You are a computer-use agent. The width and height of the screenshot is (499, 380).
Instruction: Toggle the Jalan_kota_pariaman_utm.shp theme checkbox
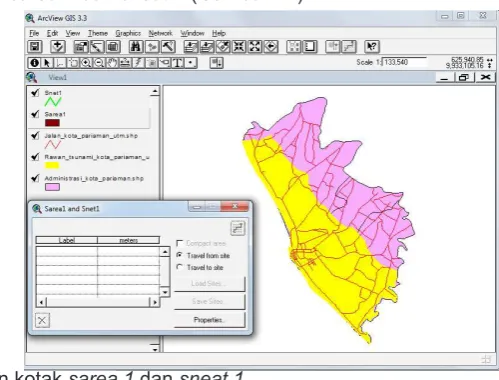35,136
